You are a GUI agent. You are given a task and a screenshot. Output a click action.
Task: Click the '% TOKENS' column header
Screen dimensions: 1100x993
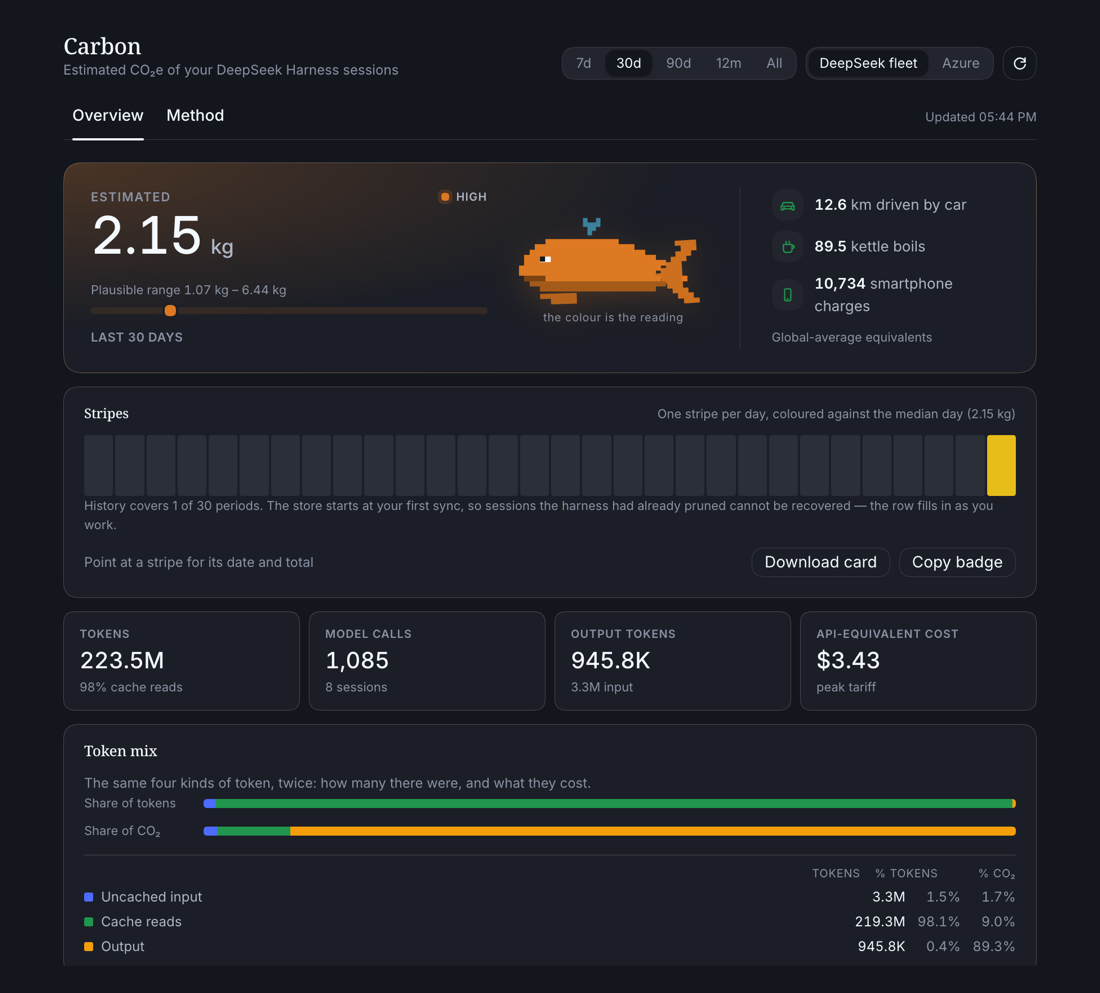click(x=906, y=874)
